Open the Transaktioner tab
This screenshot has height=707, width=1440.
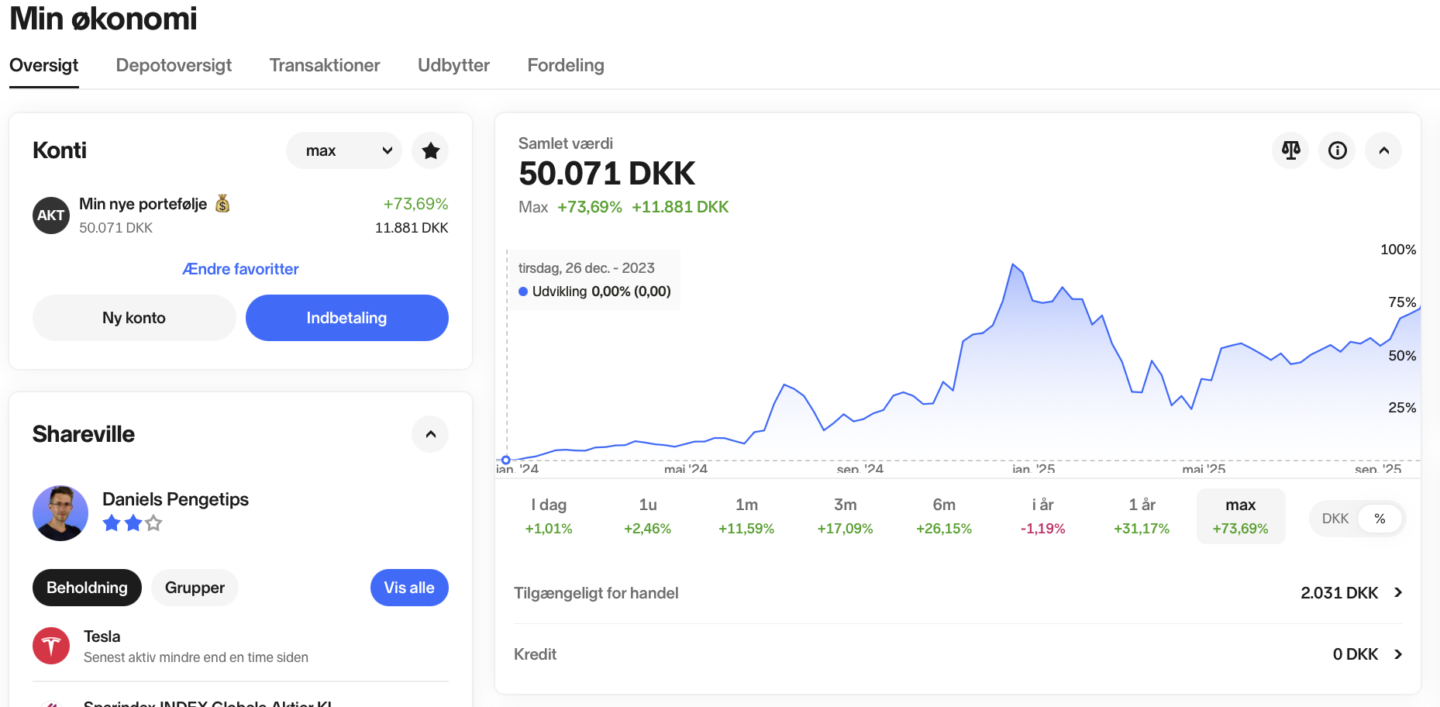[x=325, y=65]
